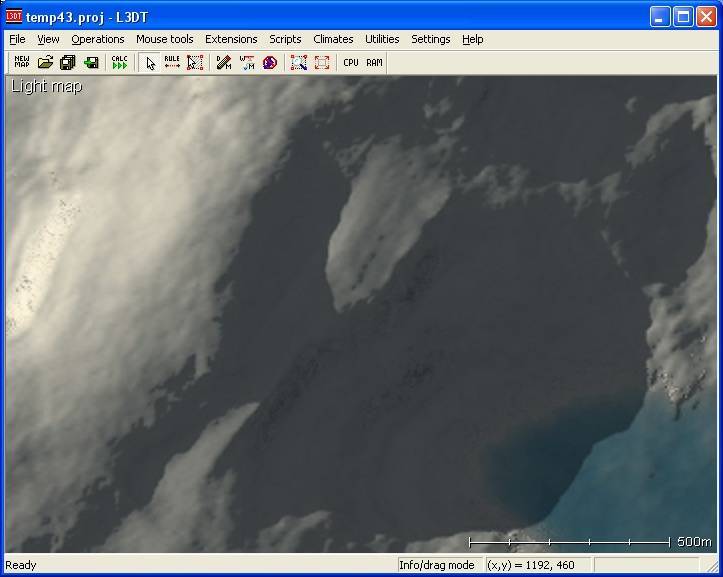Click the zoom to selection icon

(298, 62)
